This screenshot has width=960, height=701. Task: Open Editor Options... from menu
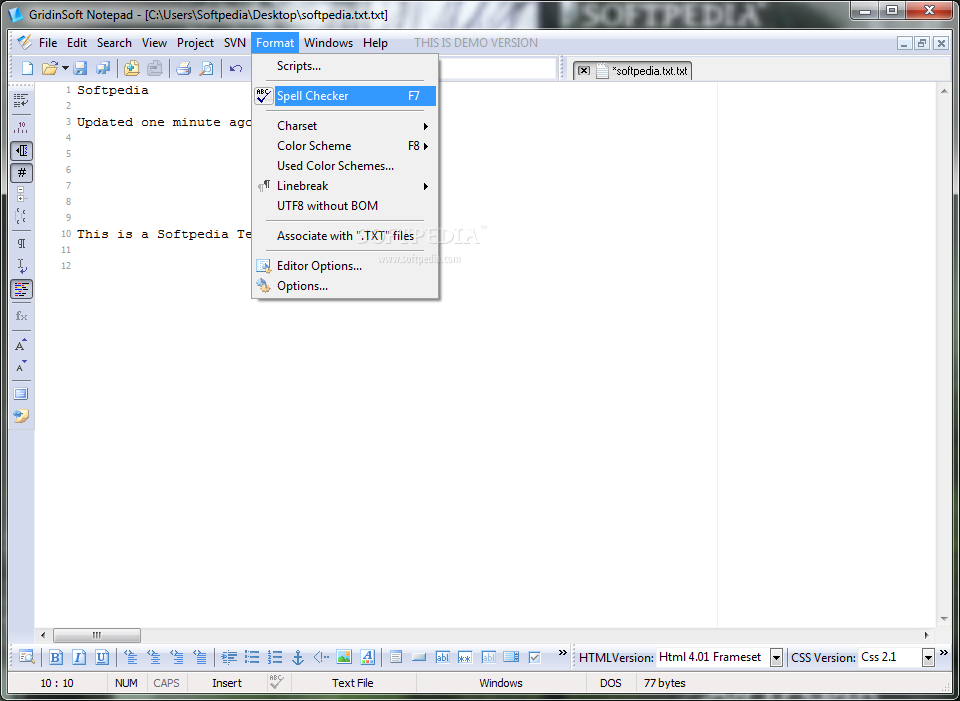point(345,266)
